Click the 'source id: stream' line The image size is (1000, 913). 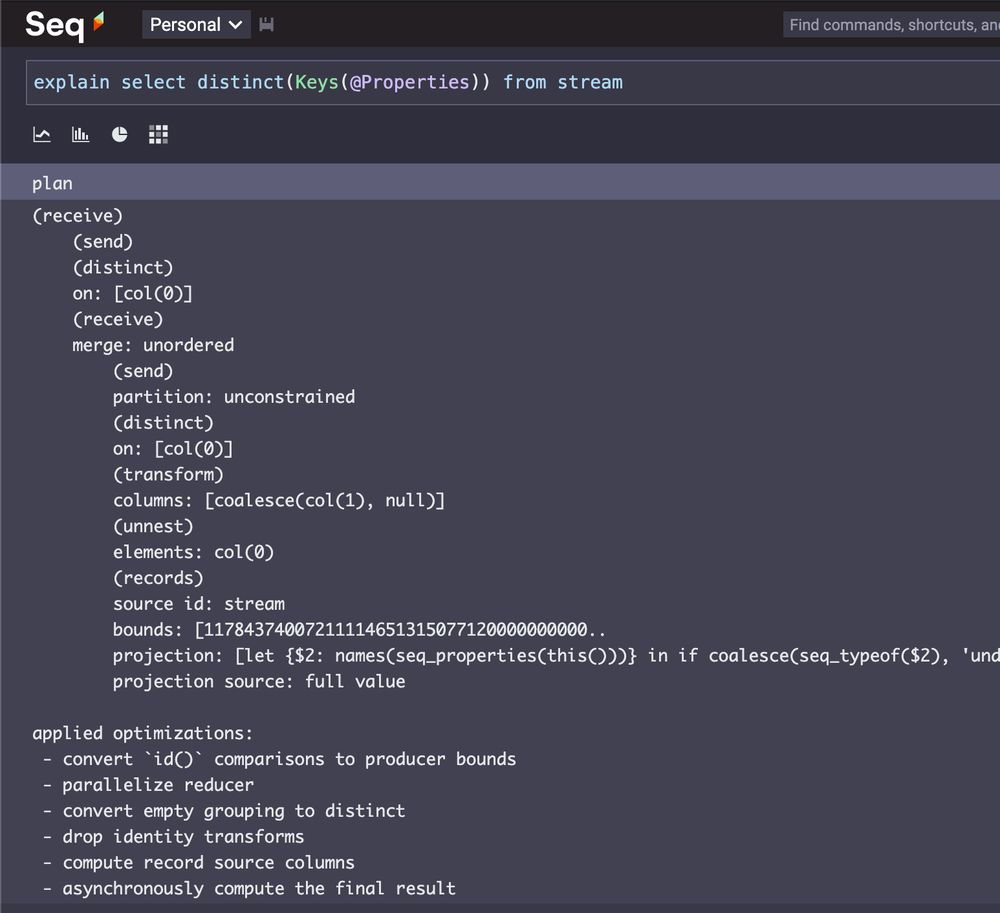pyautogui.click(x=199, y=604)
